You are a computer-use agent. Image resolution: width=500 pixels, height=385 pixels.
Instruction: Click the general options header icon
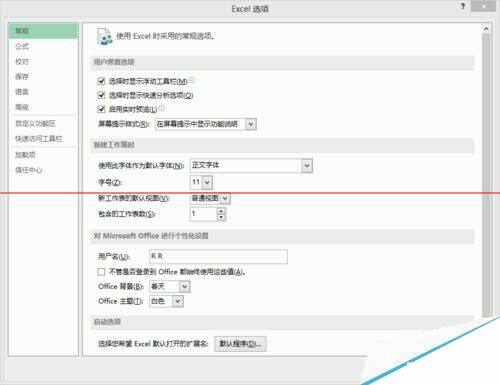(104, 36)
